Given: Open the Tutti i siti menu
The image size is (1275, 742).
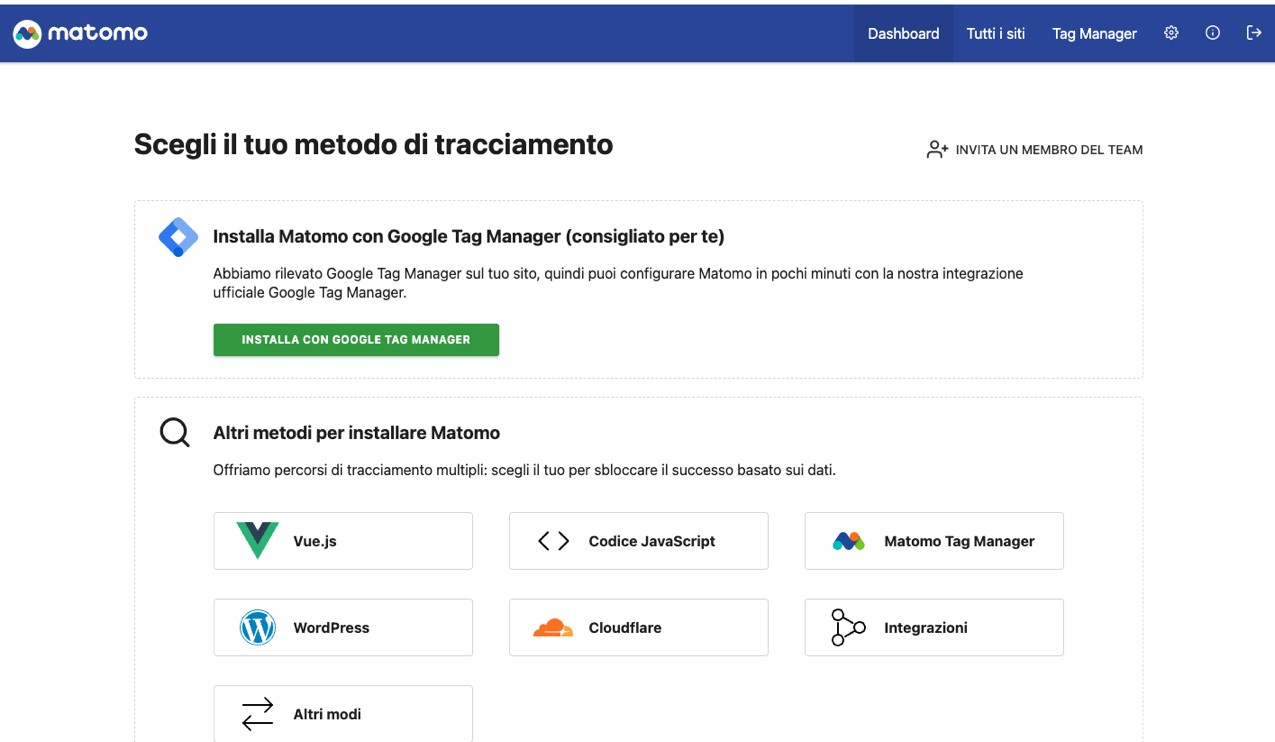Looking at the screenshot, I should click(x=995, y=33).
